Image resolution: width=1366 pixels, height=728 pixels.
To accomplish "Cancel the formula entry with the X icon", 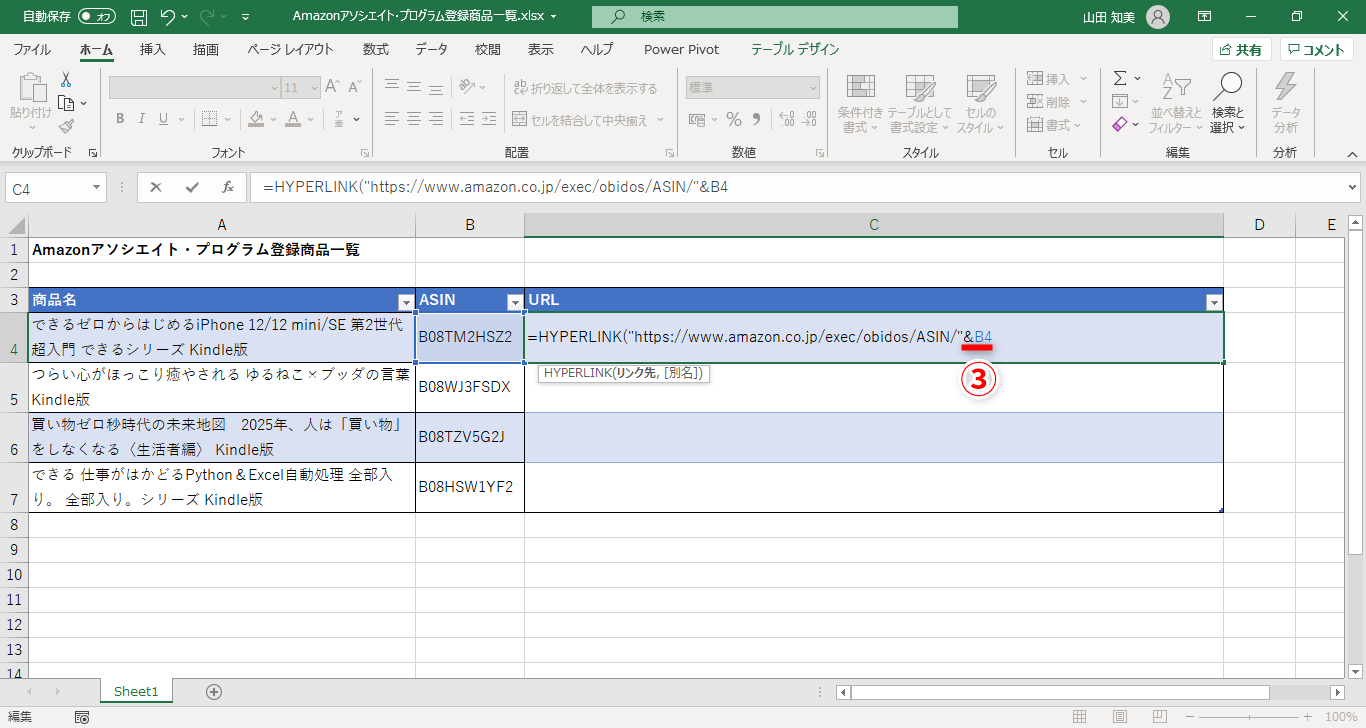I will pyautogui.click(x=156, y=187).
